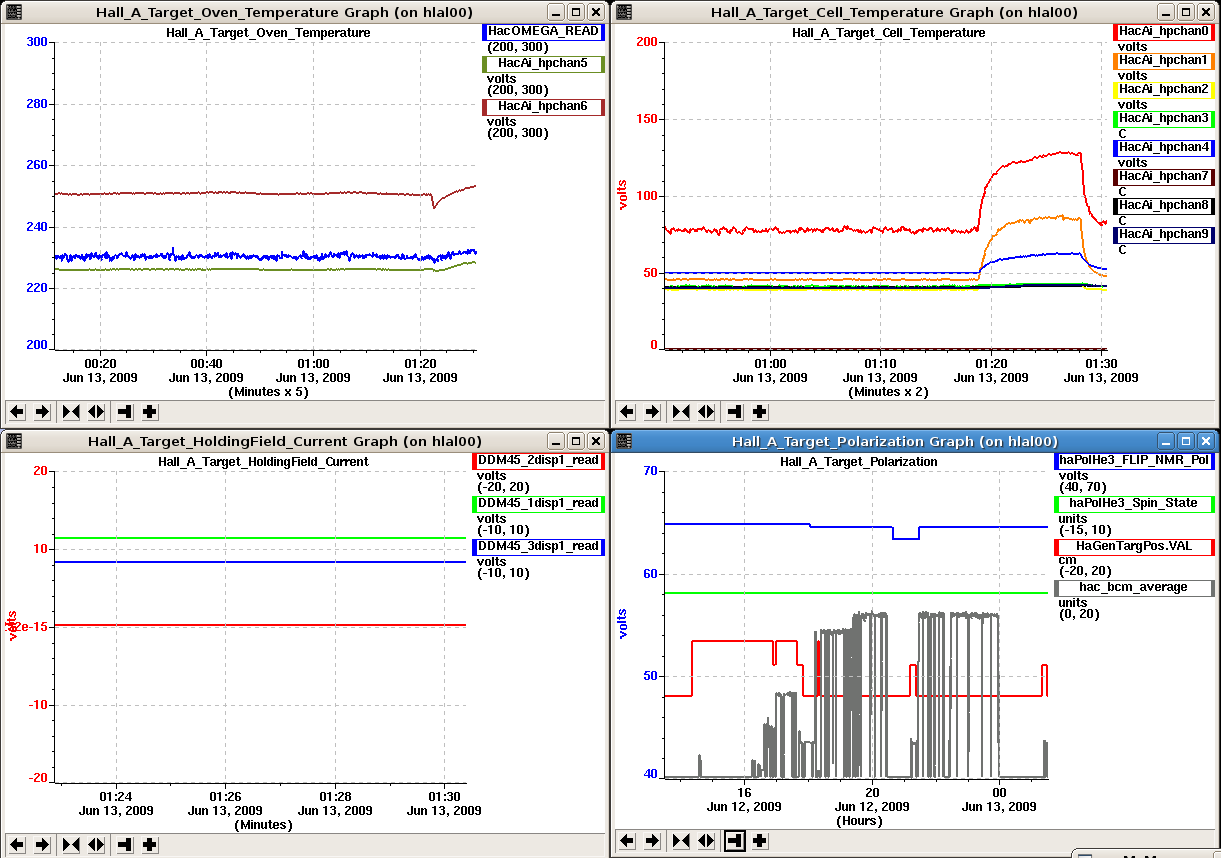1221x858 pixels.
Task: Click the bar-shaped auto-scroll icon in HoldingField Current window
Action: click(x=125, y=844)
